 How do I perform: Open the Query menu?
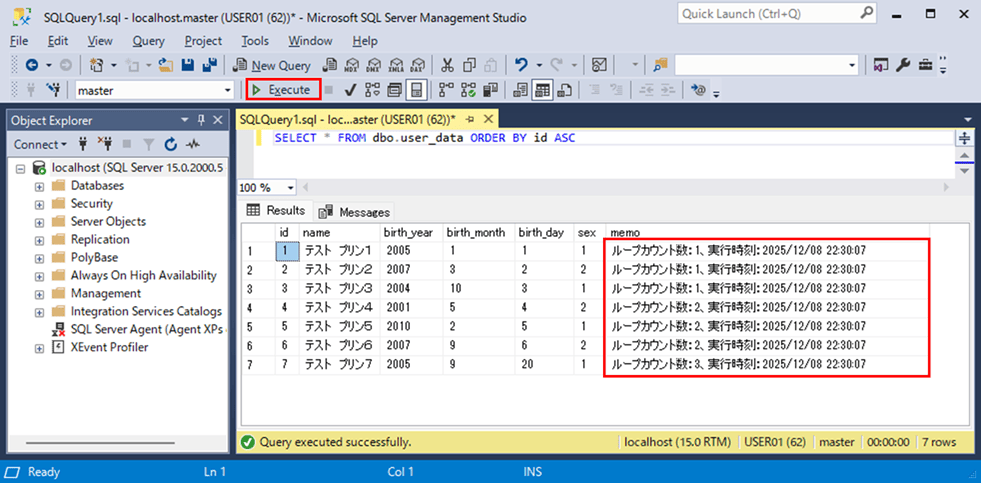(148, 41)
